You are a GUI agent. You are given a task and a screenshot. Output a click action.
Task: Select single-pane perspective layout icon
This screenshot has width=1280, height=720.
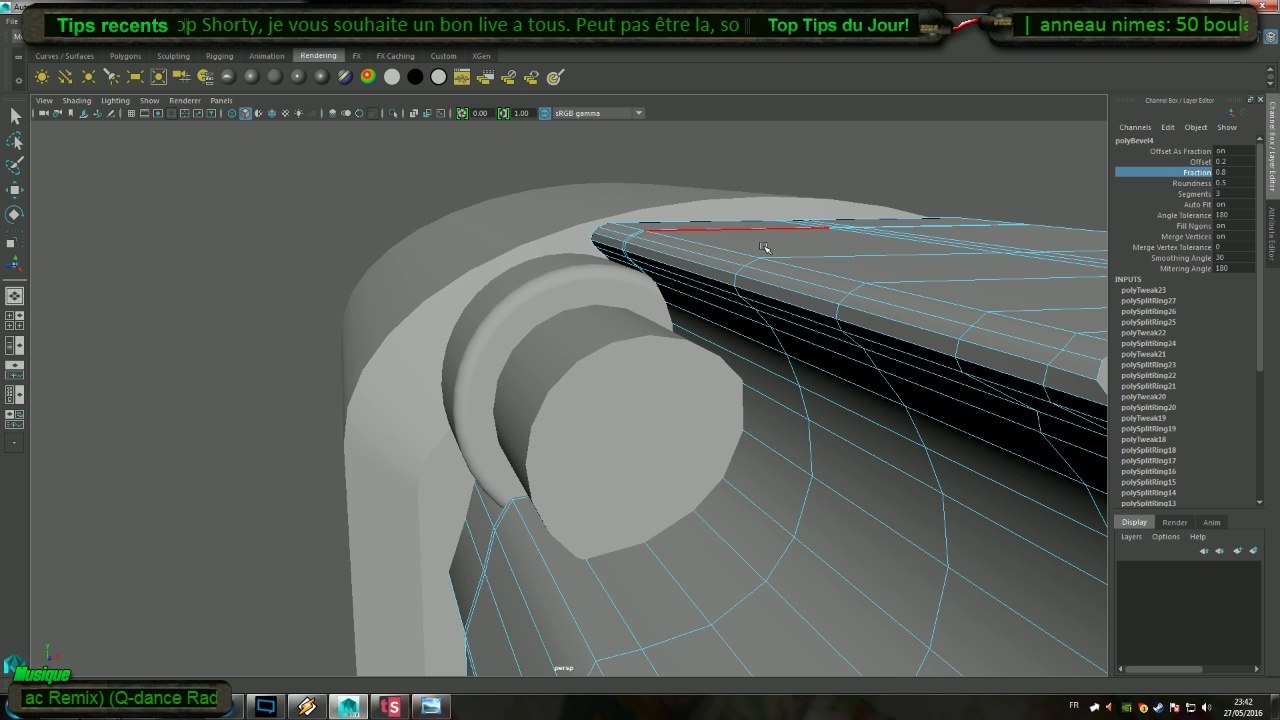tap(15, 296)
